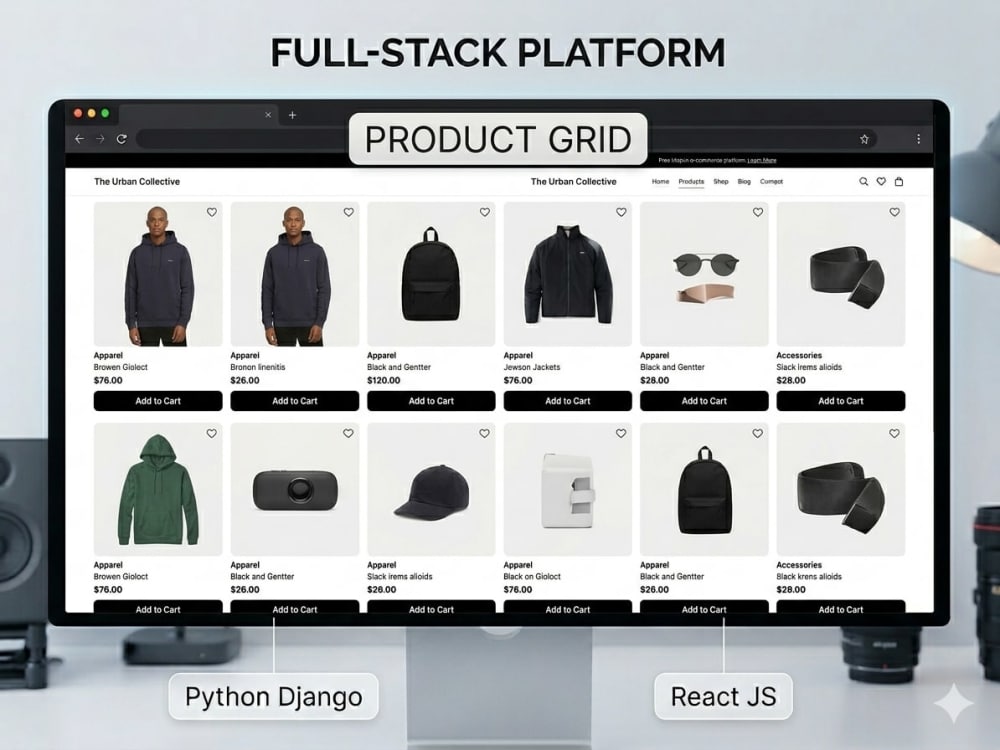Add Slack lrems alioids belt to cart
This screenshot has height=750, width=1000.
(x=841, y=401)
